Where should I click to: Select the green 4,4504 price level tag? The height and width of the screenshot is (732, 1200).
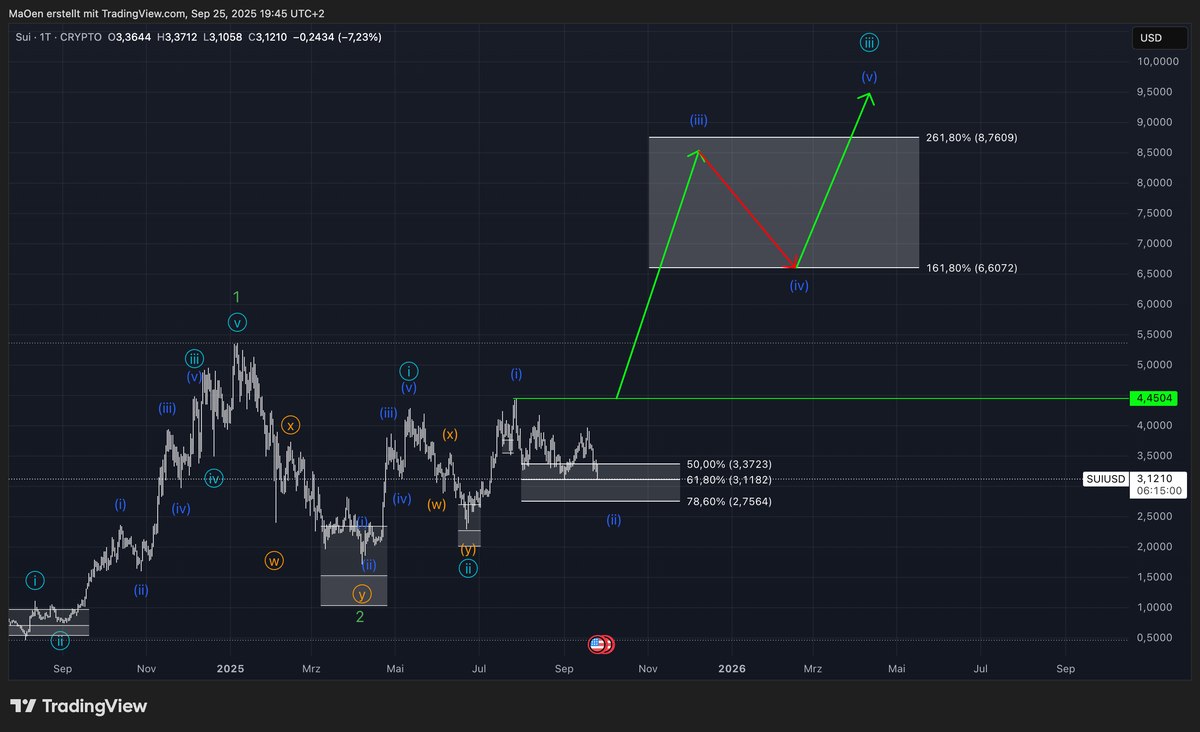[1151, 399]
